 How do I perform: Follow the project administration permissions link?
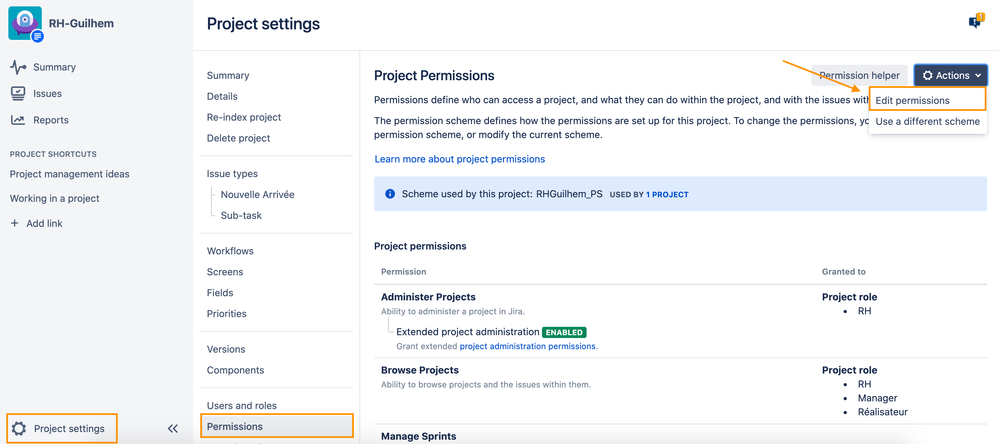pyautogui.click(x=527, y=346)
